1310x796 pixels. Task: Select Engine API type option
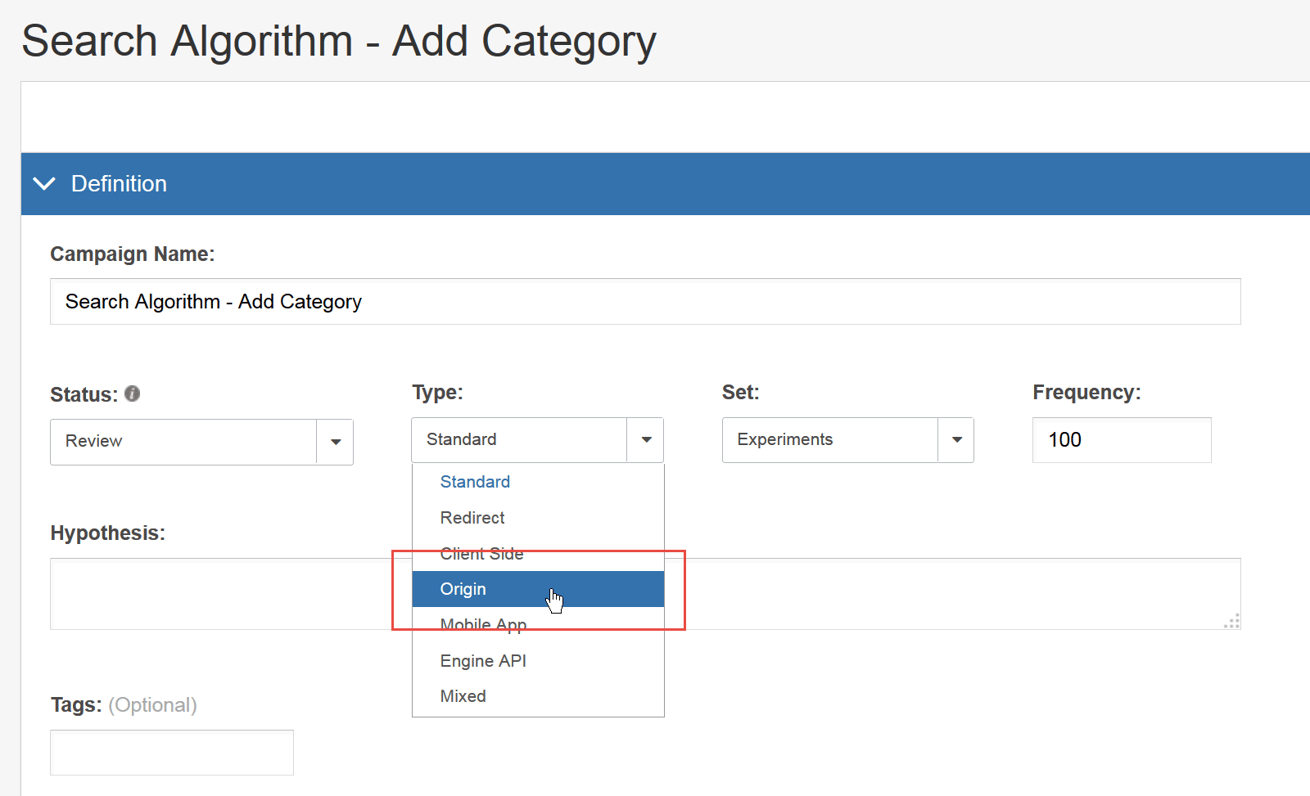point(538,661)
